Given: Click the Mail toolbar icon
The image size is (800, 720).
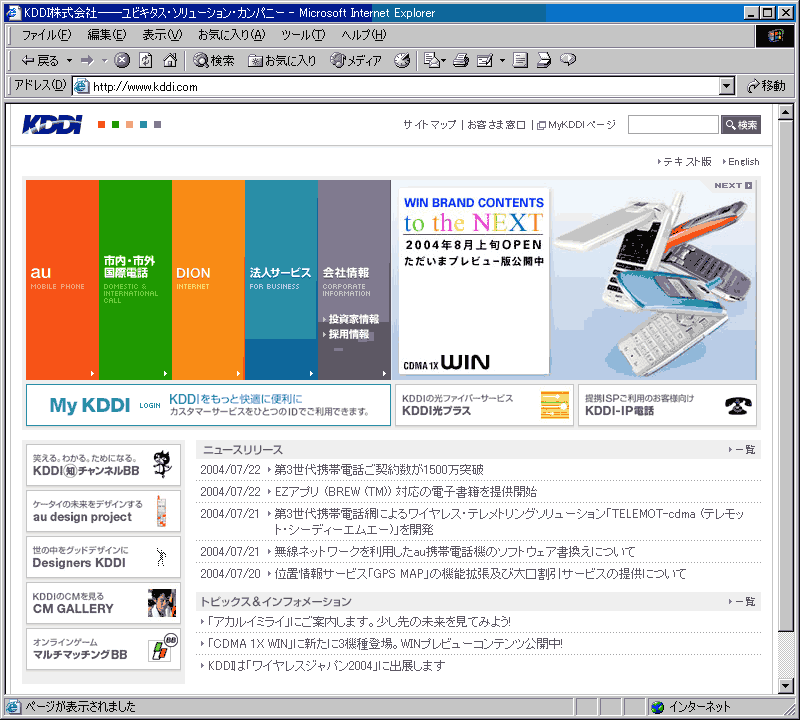Looking at the screenshot, I should 432,60.
